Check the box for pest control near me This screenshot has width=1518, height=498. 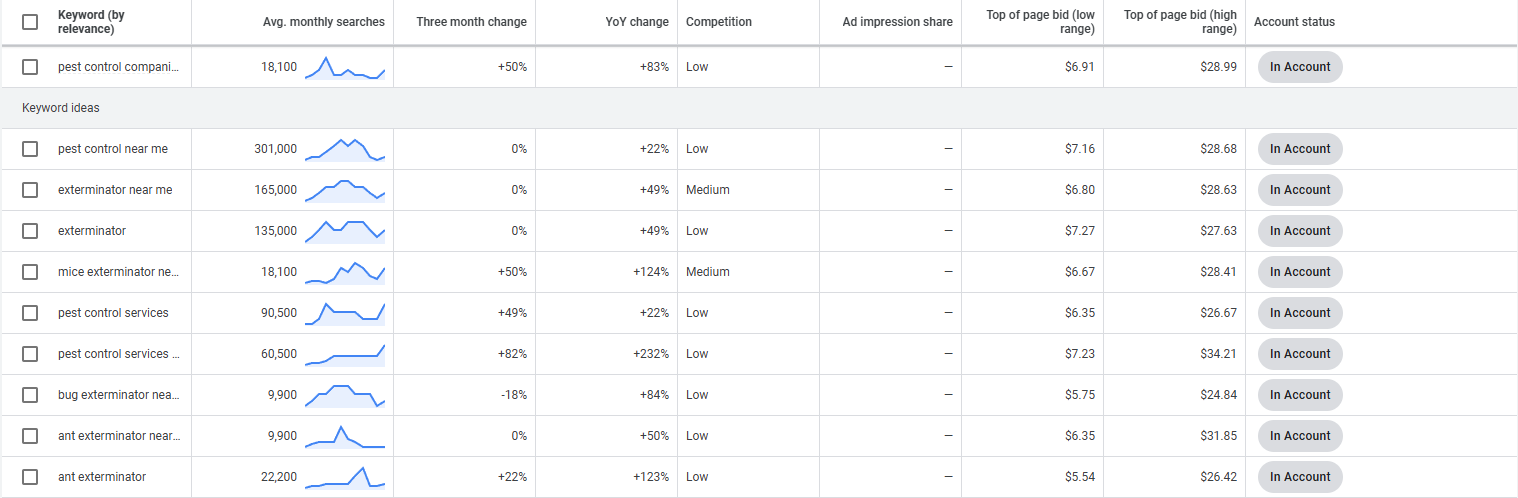click(30, 149)
